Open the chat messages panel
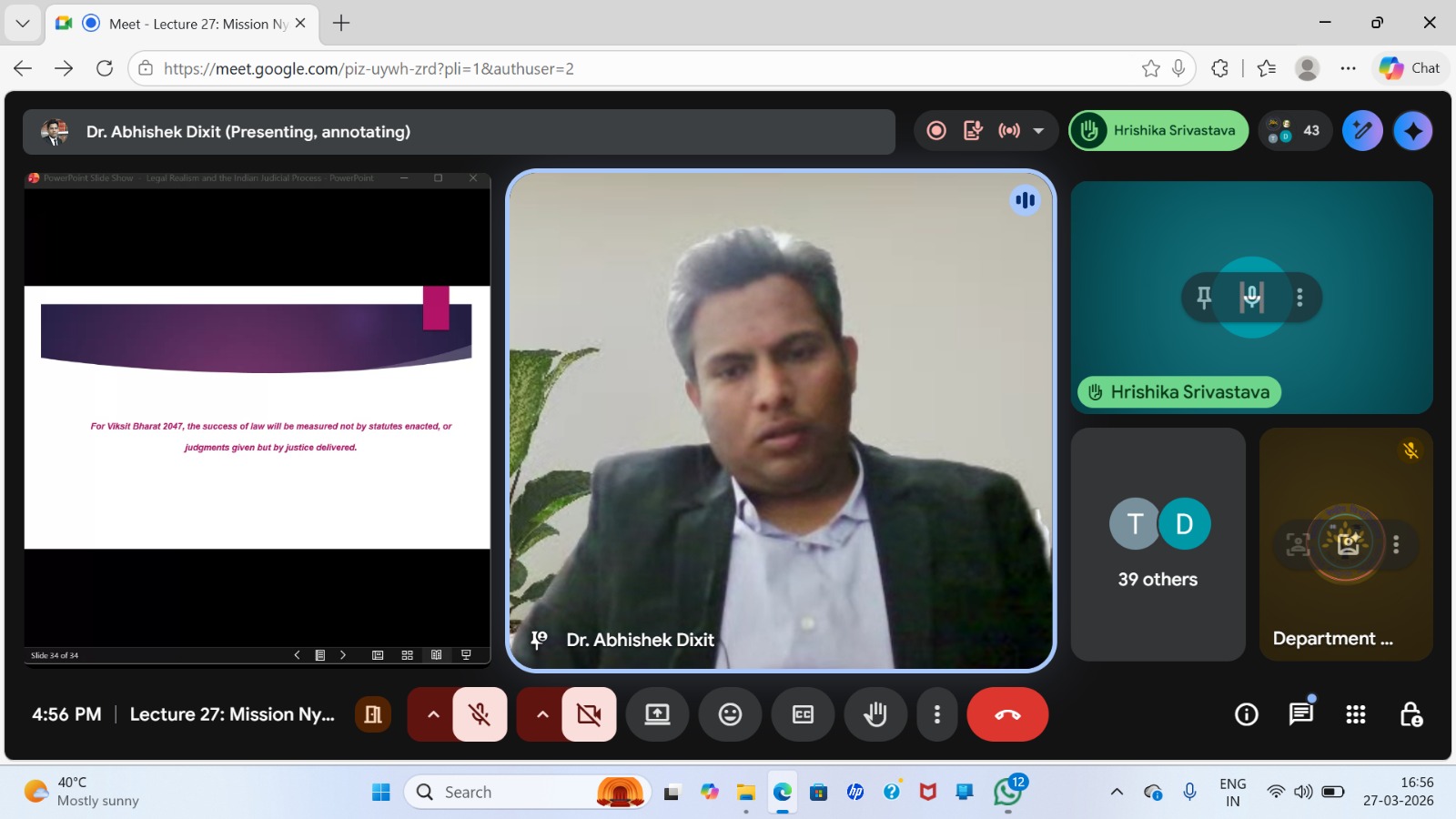This screenshot has width=1456, height=819. point(1300,714)
